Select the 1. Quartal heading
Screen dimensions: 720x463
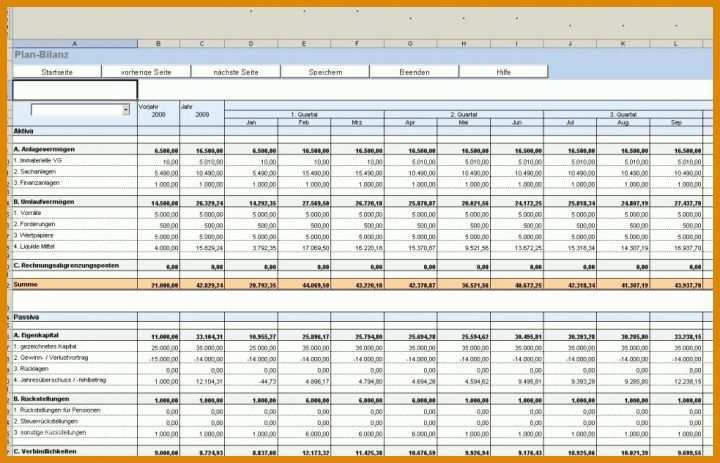point(304,114)
